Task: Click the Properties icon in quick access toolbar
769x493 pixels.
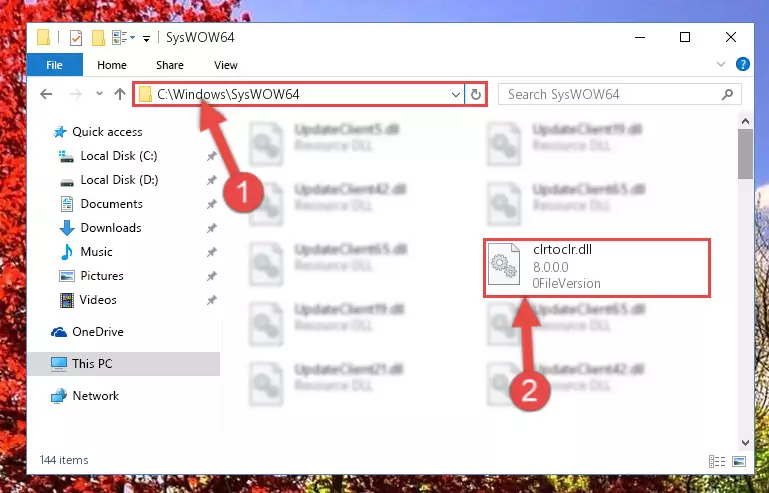Action: coord(76,38)
